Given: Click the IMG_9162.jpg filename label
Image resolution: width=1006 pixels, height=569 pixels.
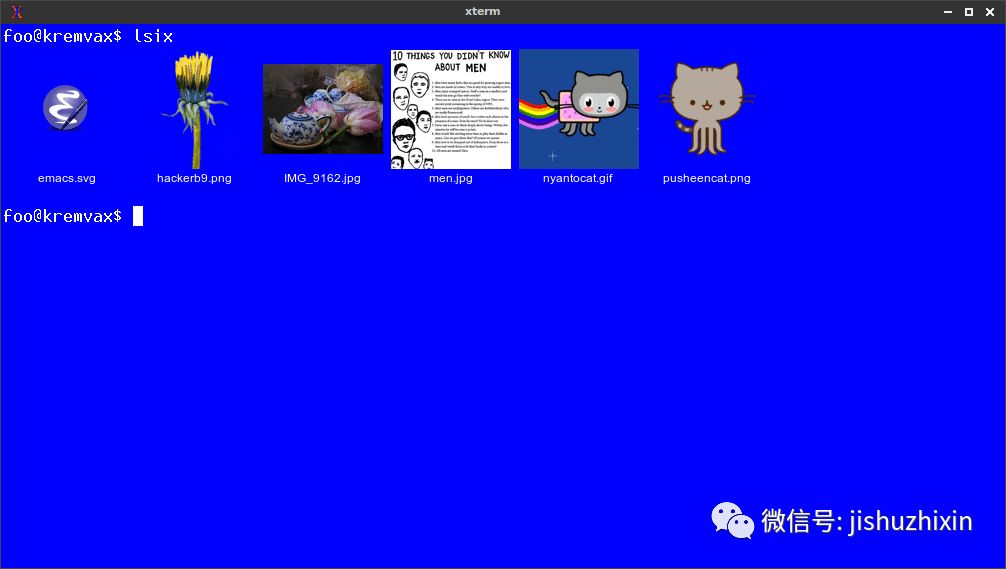Looking at the screenshot, I should coord(322,178).
